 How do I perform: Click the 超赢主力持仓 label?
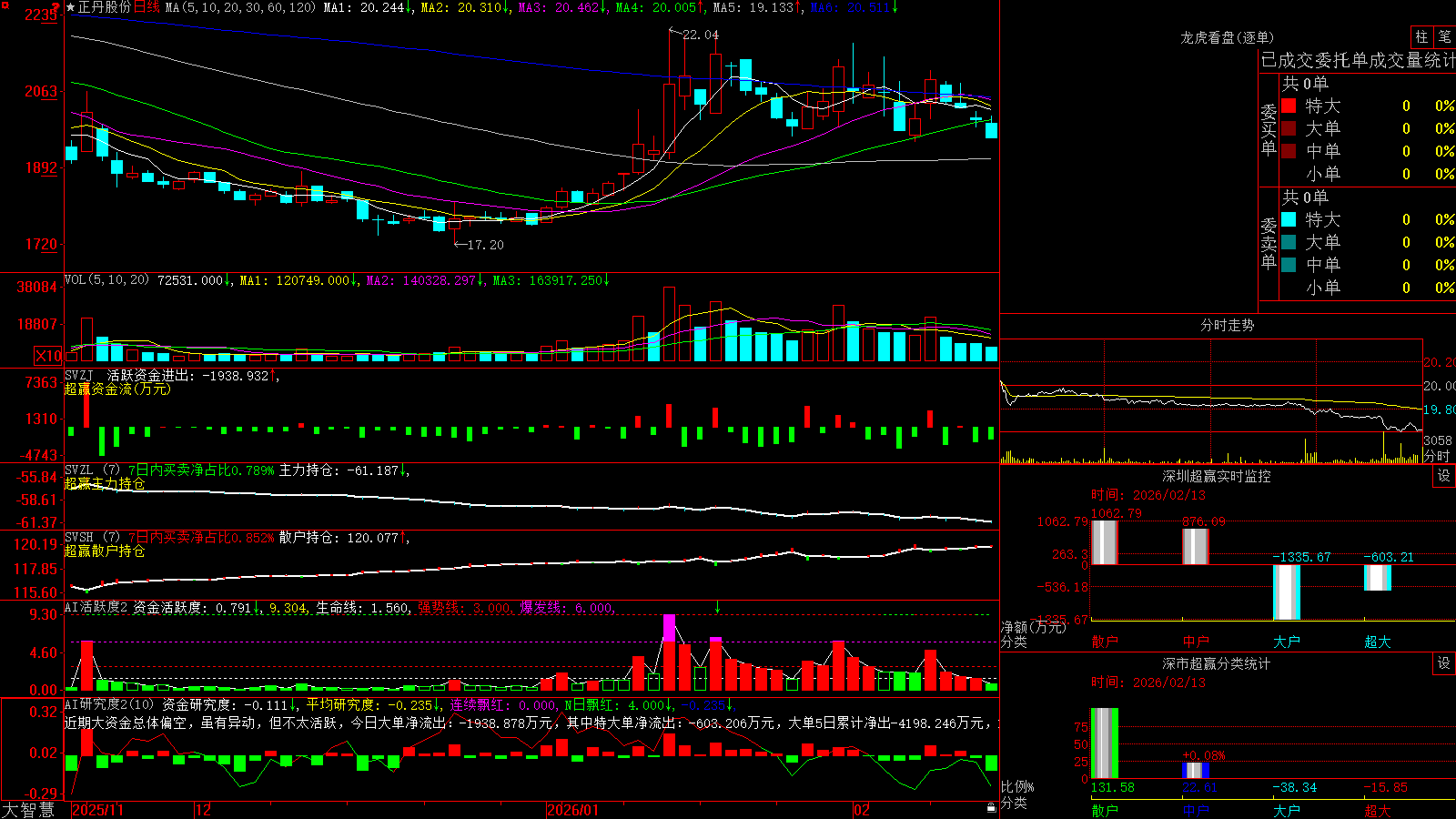[x=105, y=484]
